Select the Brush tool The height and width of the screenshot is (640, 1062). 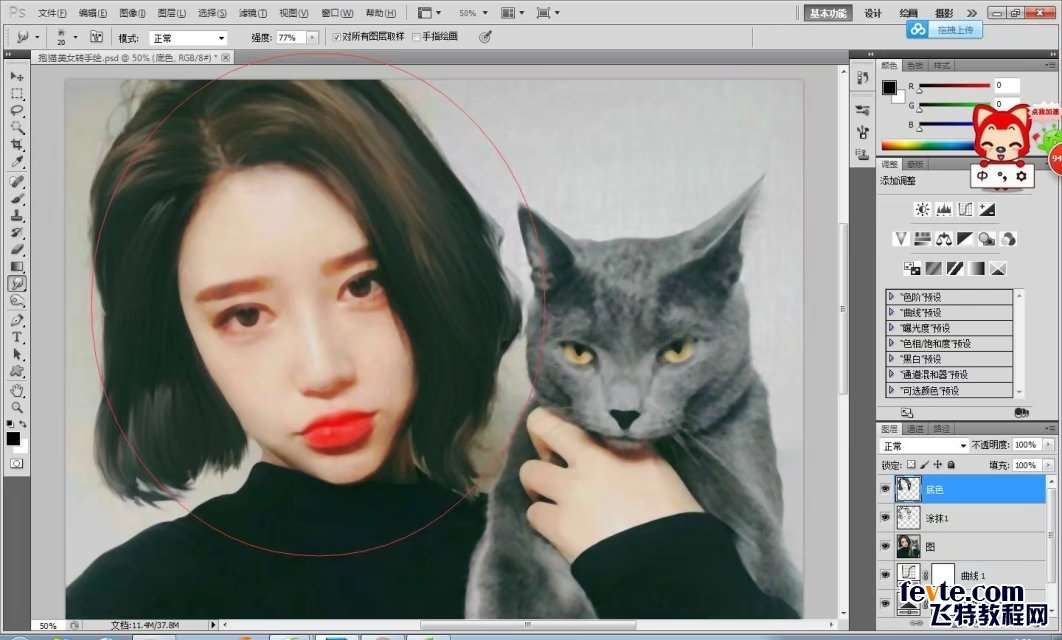click(x=17, y=198)
